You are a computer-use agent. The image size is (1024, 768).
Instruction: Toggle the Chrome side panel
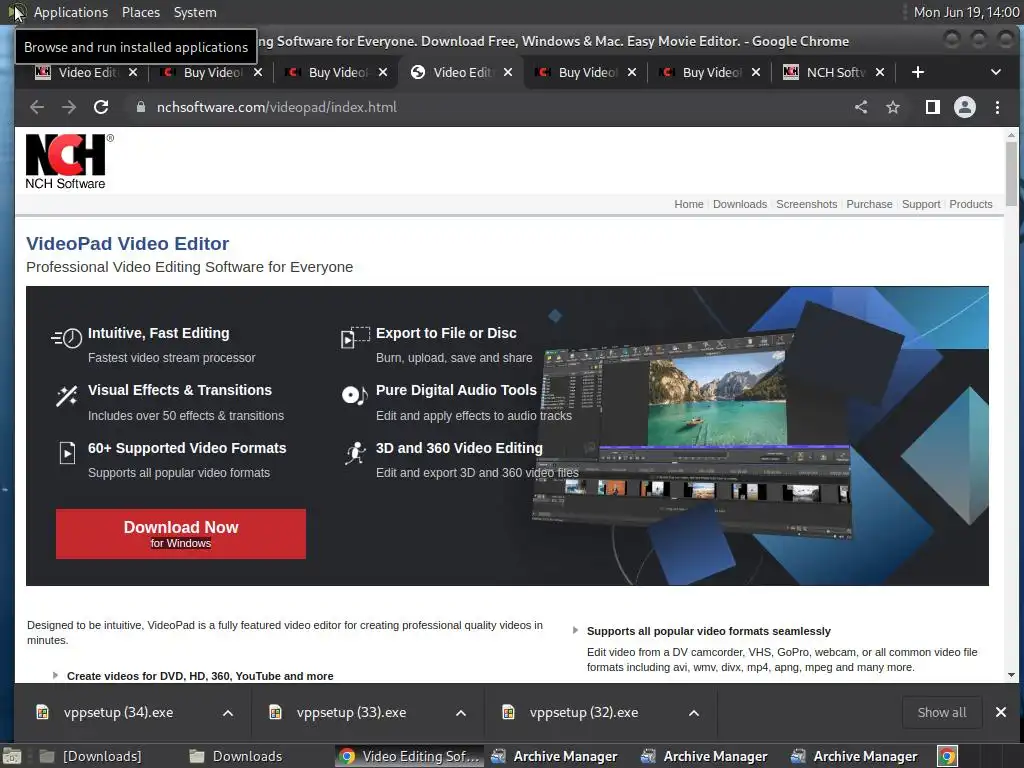click(933, 107)
